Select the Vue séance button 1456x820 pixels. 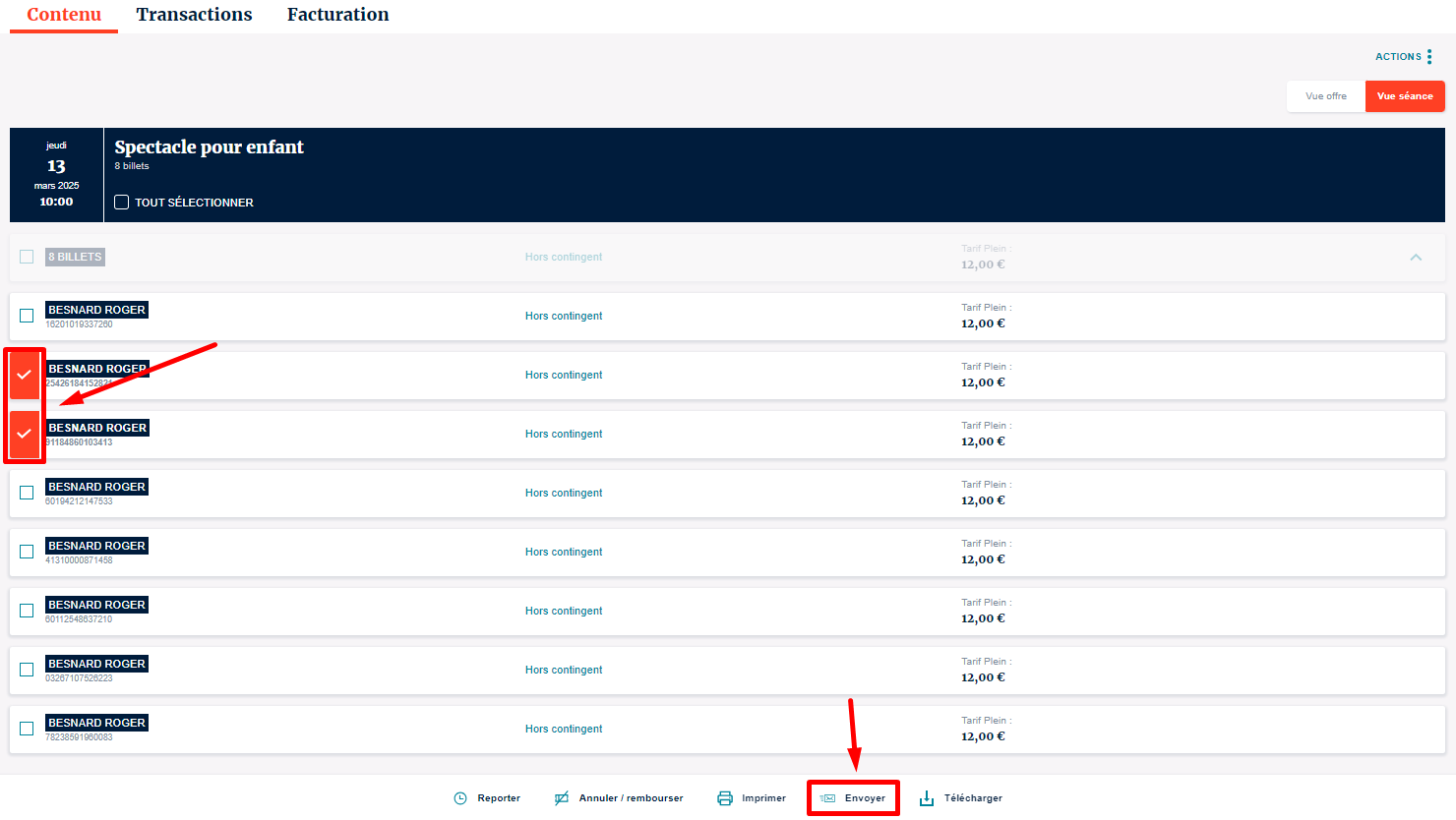pyautogui.click(x=1405, y=96)
